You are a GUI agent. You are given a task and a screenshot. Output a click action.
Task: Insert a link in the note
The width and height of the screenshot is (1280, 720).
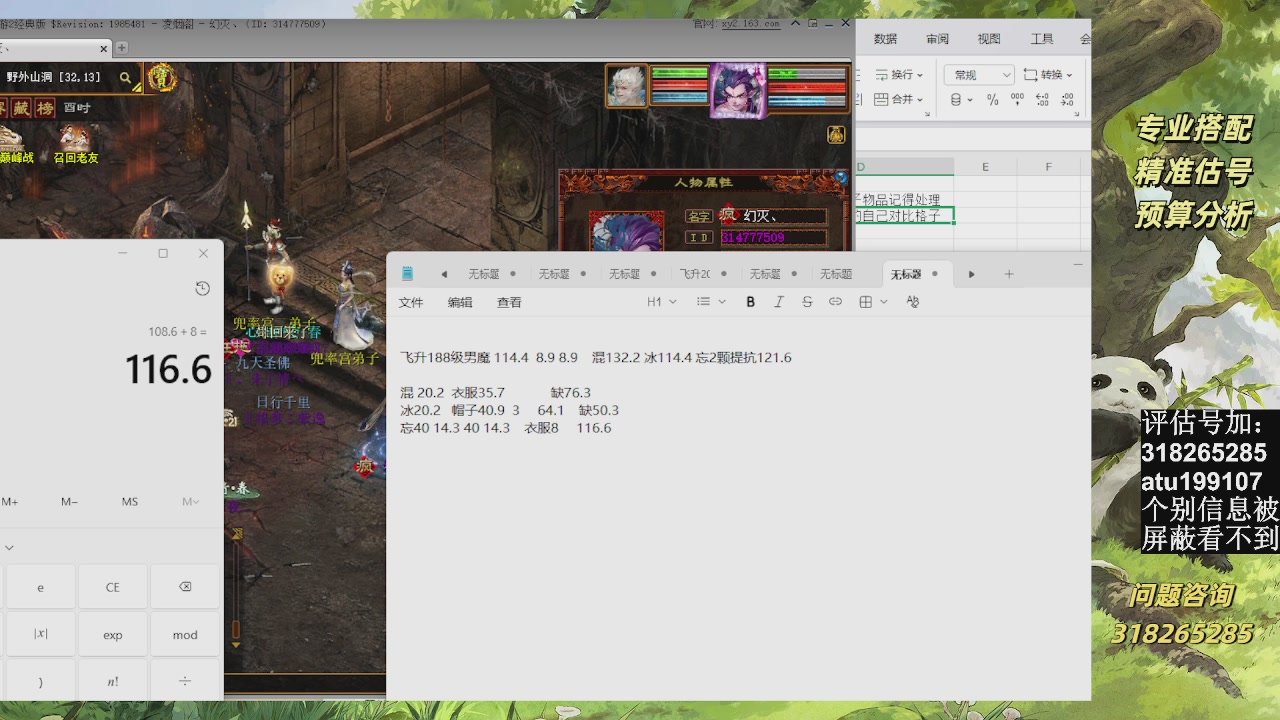click(x=835, y=302)
